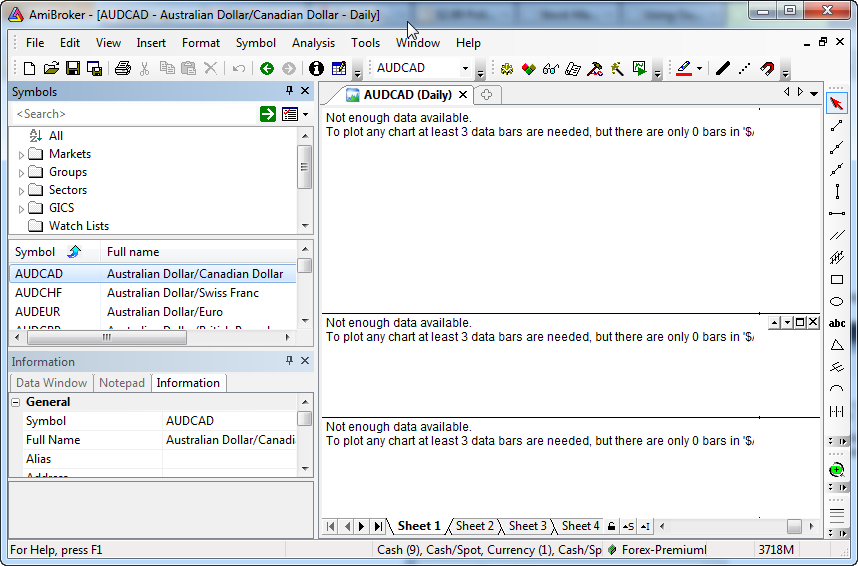Click the Print toolbar icon

[x=123, y=68]
